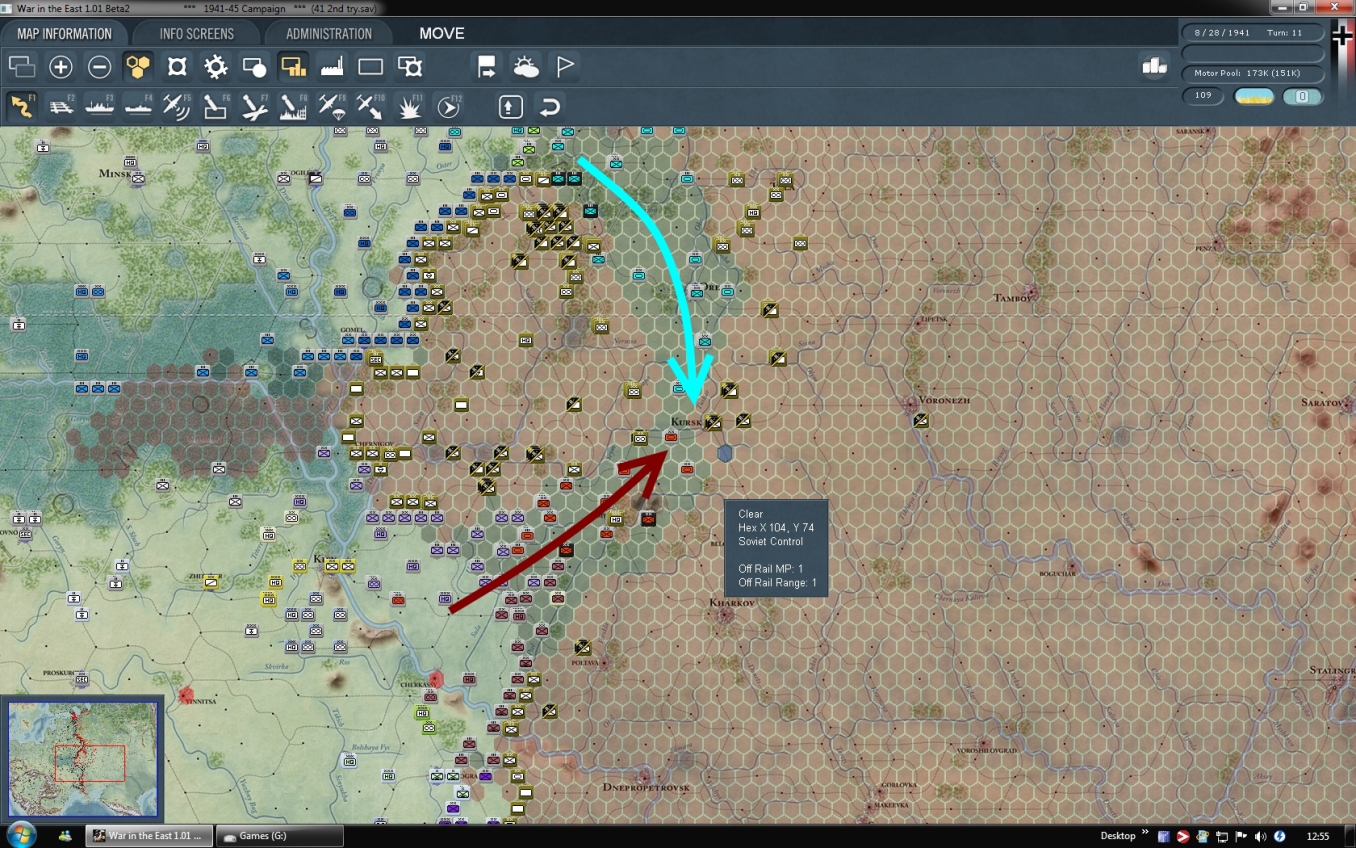Undo the last move with return arrow
The image size is (1356, 848).
coord(549,106)
